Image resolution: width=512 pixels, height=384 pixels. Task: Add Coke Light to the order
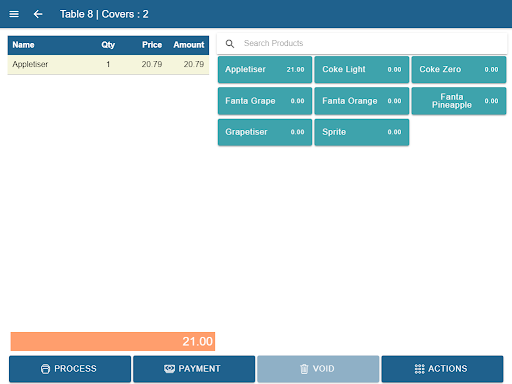(x=362, y=69)
